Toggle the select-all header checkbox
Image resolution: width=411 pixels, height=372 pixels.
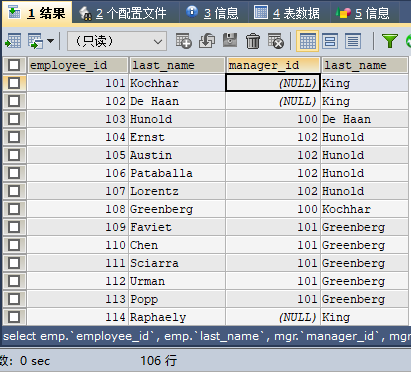pyautogui.click(x=14, y=65)
